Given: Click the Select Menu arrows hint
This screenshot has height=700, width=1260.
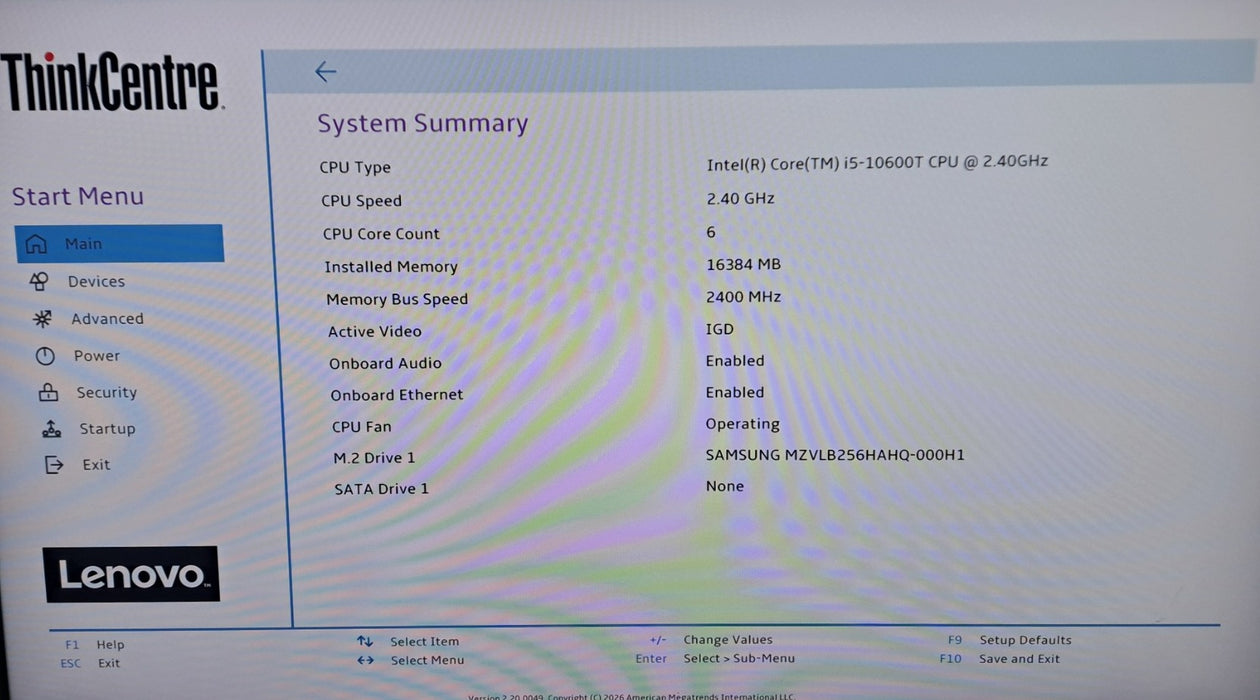Looking at the screenshot, I should pos(410,660).
